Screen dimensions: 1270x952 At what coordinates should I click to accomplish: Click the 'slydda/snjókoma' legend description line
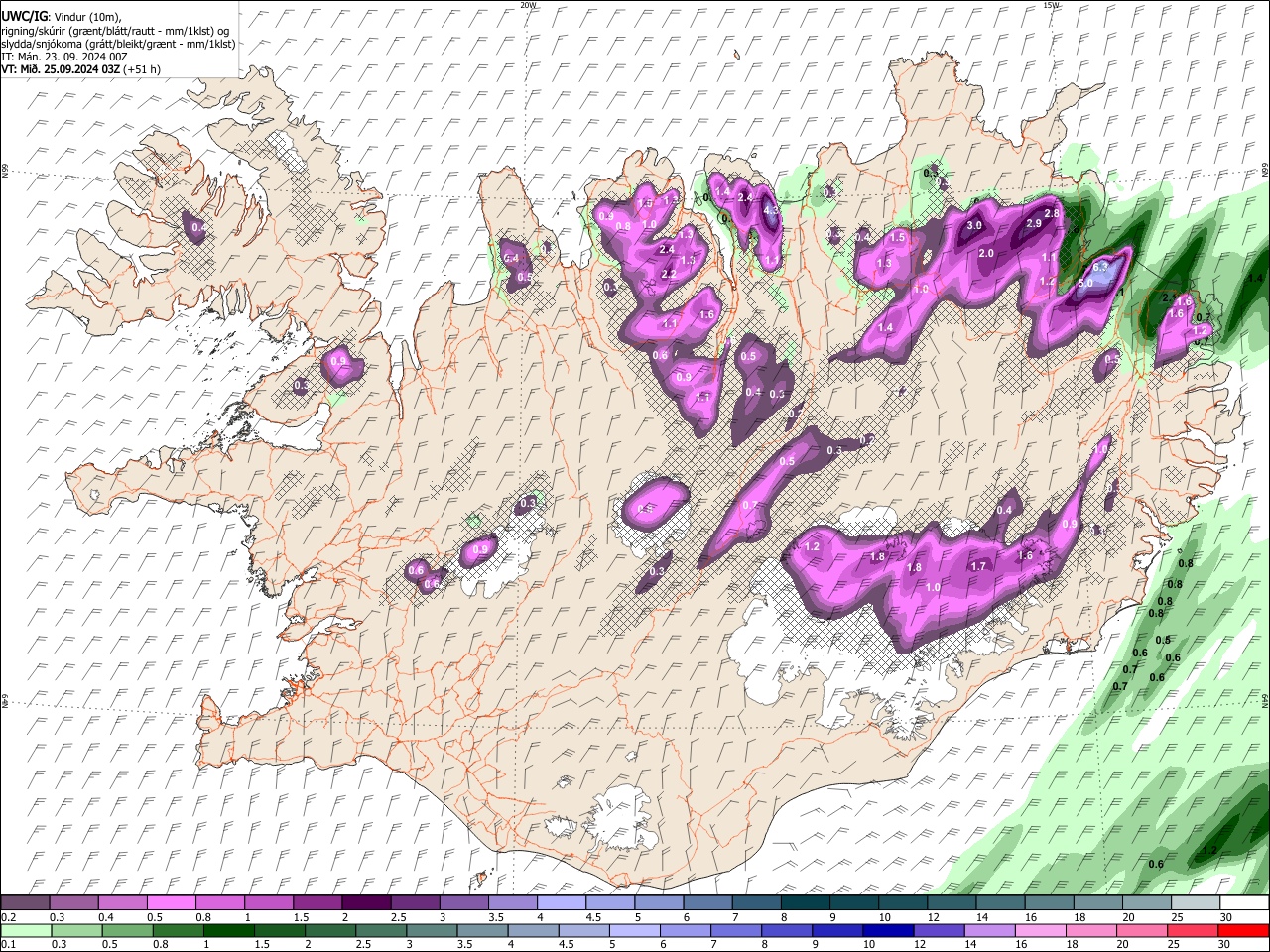click(x=118, y=44)
